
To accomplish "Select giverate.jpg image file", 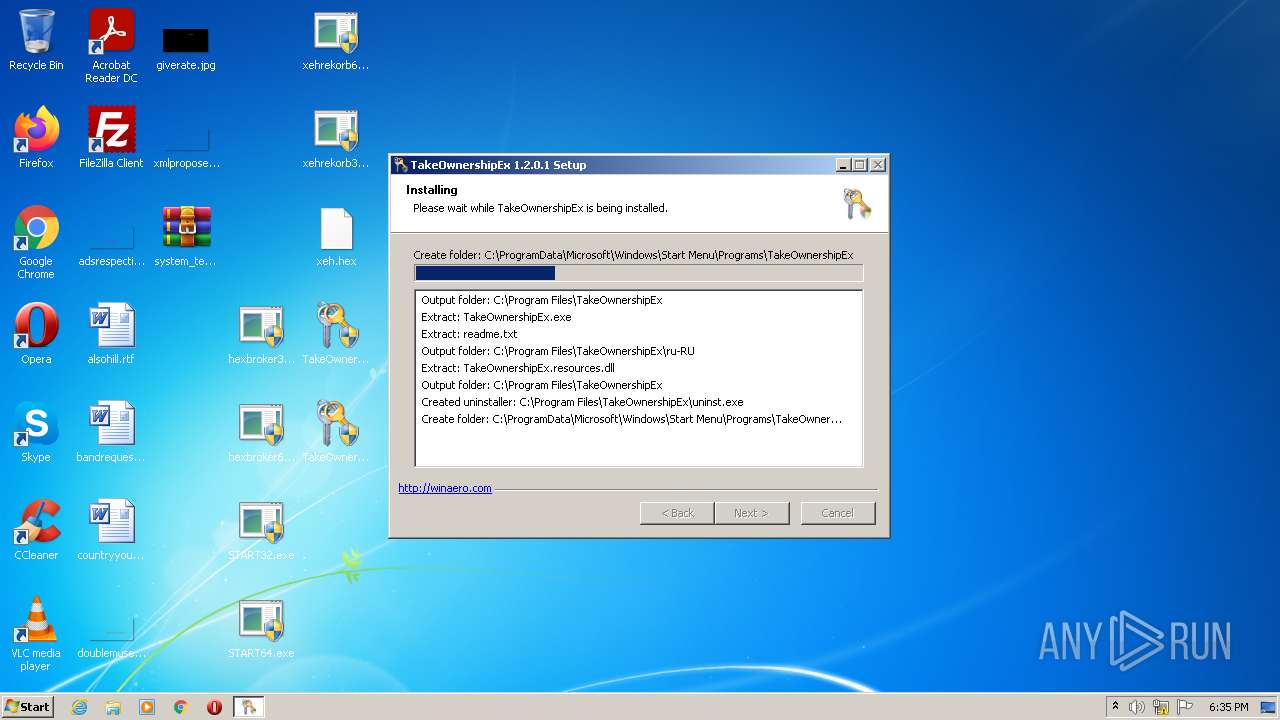I will (186, 46).
